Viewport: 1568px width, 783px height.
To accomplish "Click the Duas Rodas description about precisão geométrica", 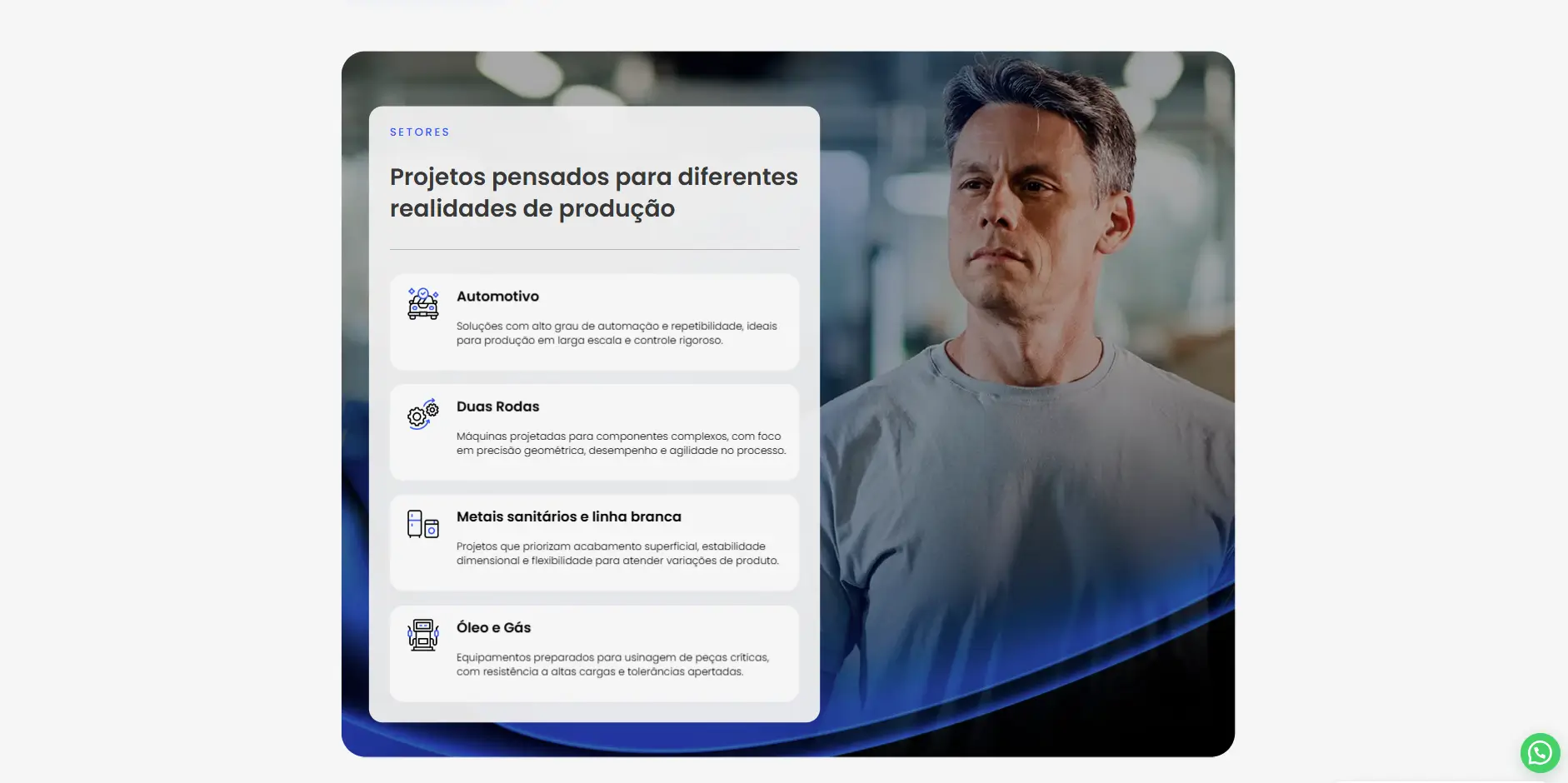I will (620, 443).
